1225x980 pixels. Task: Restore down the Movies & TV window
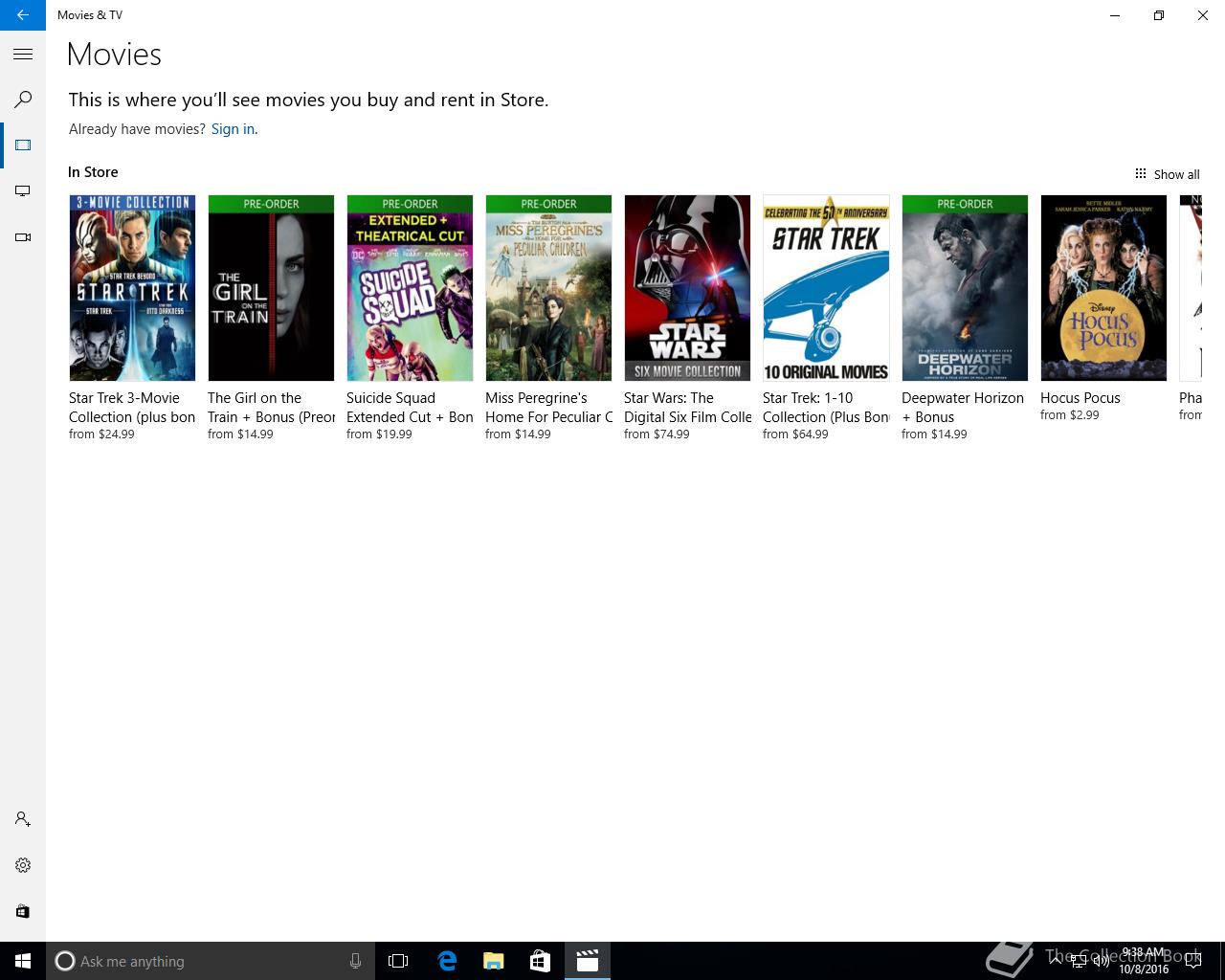pos(1159,15)
